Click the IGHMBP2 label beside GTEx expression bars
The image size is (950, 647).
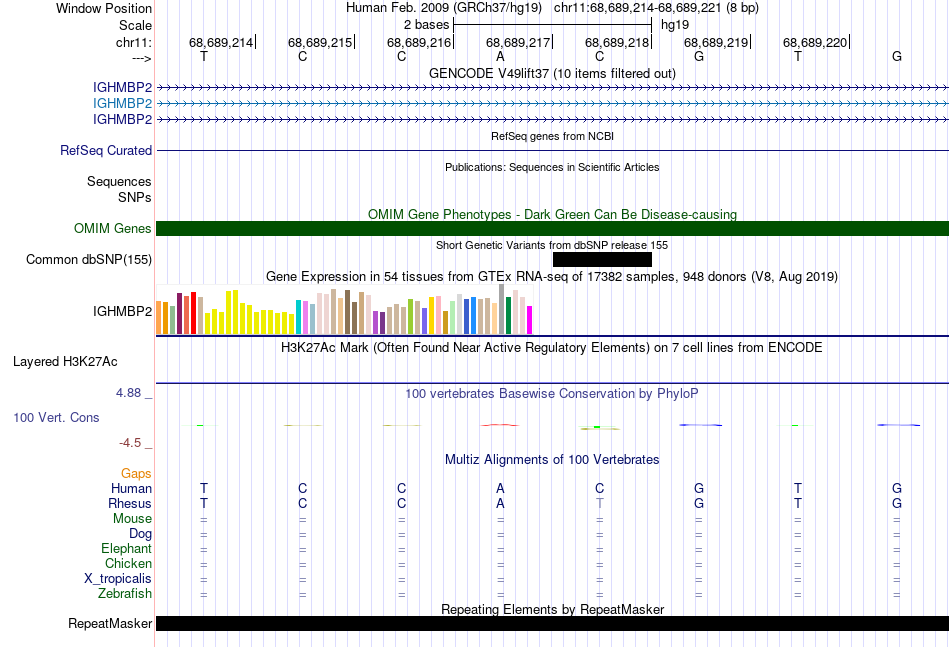pyautogui.click(x=122, y=311)
